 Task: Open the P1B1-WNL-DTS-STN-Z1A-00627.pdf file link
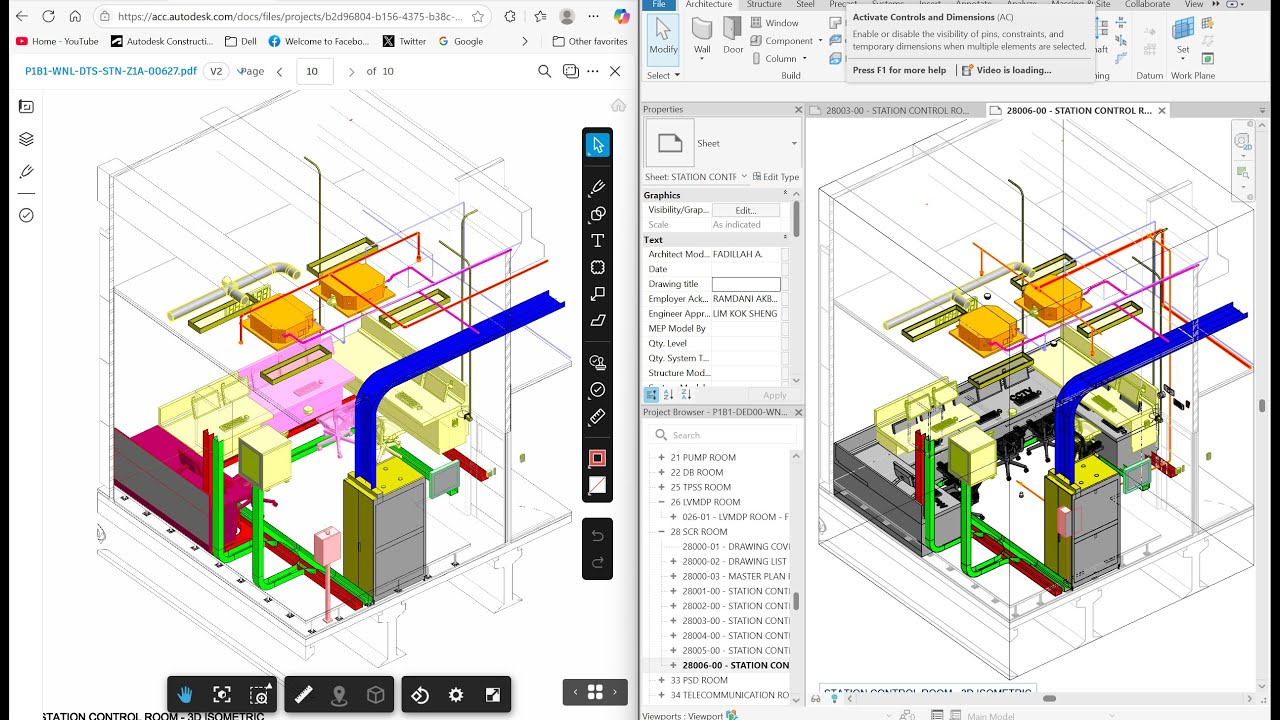coord(111,71)
